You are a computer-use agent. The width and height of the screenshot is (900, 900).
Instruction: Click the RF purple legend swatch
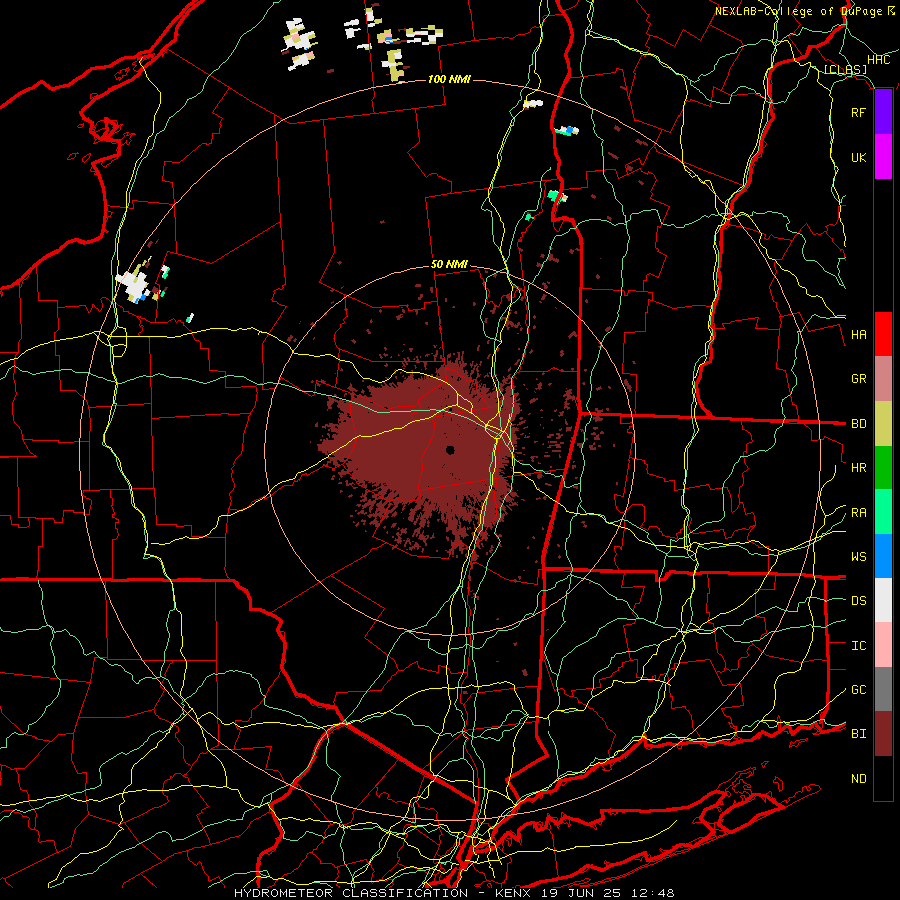[883, 112]
